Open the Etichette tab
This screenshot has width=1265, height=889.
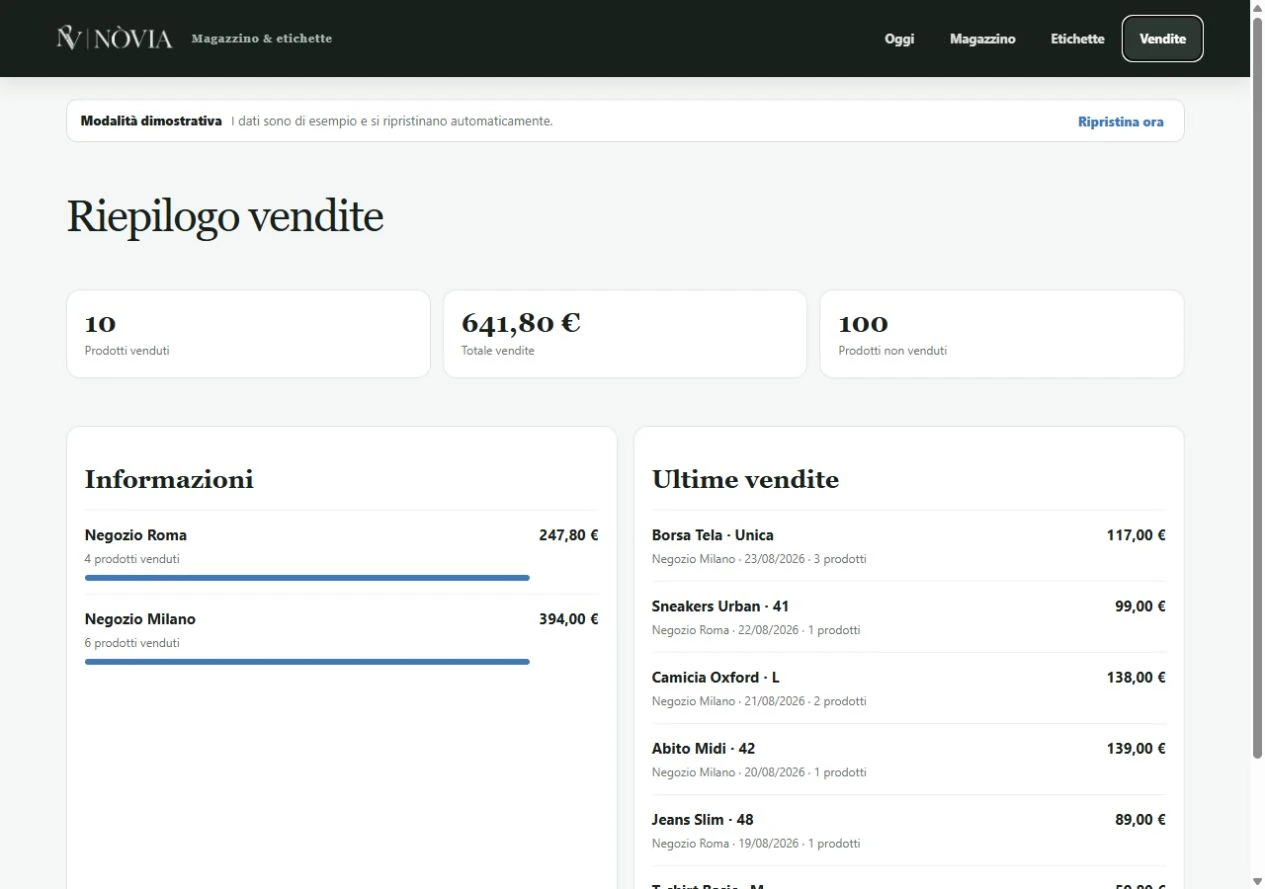click(x=1077, y=39)
